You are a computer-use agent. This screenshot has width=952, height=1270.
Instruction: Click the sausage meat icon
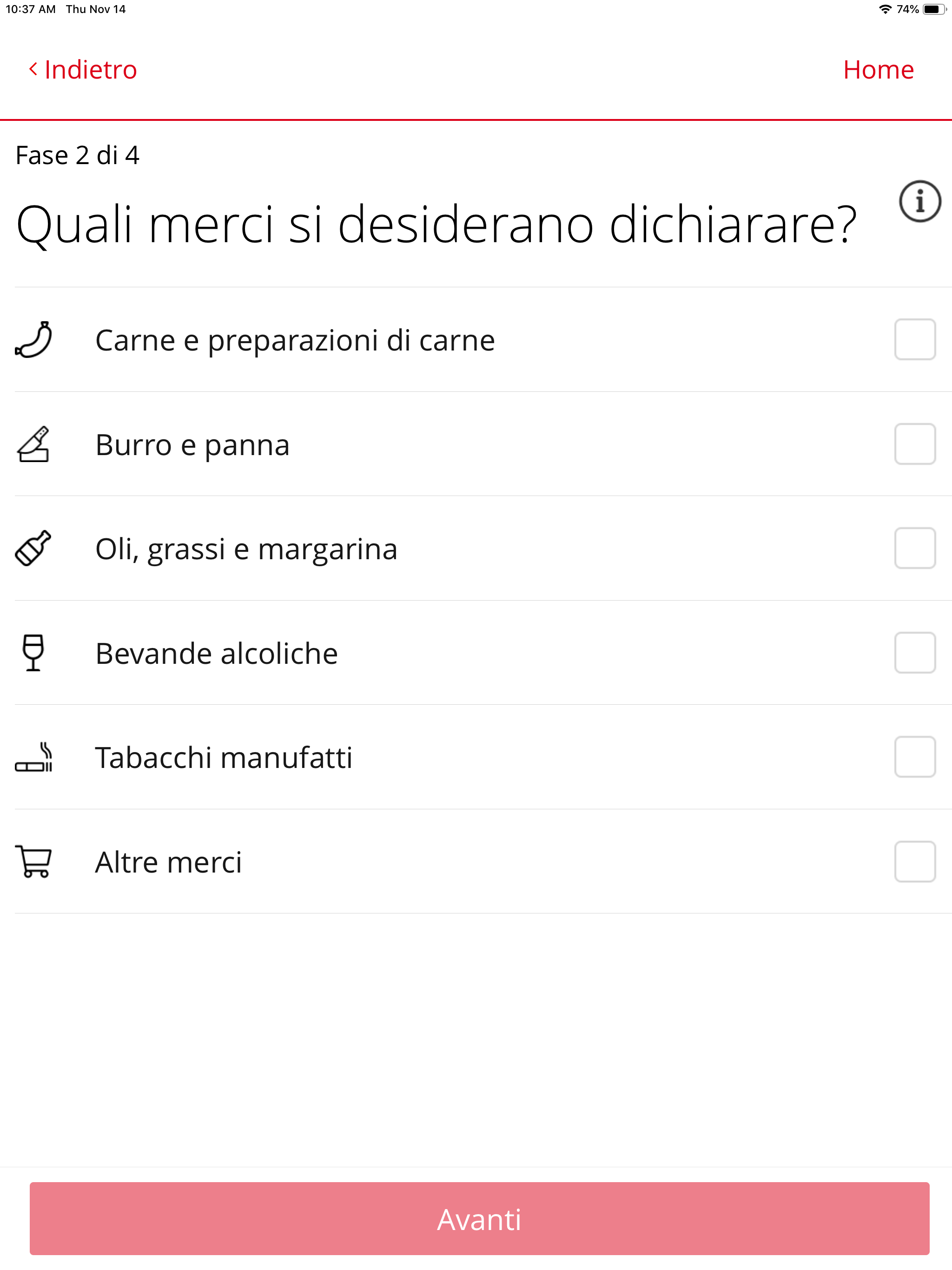[34, 340]
